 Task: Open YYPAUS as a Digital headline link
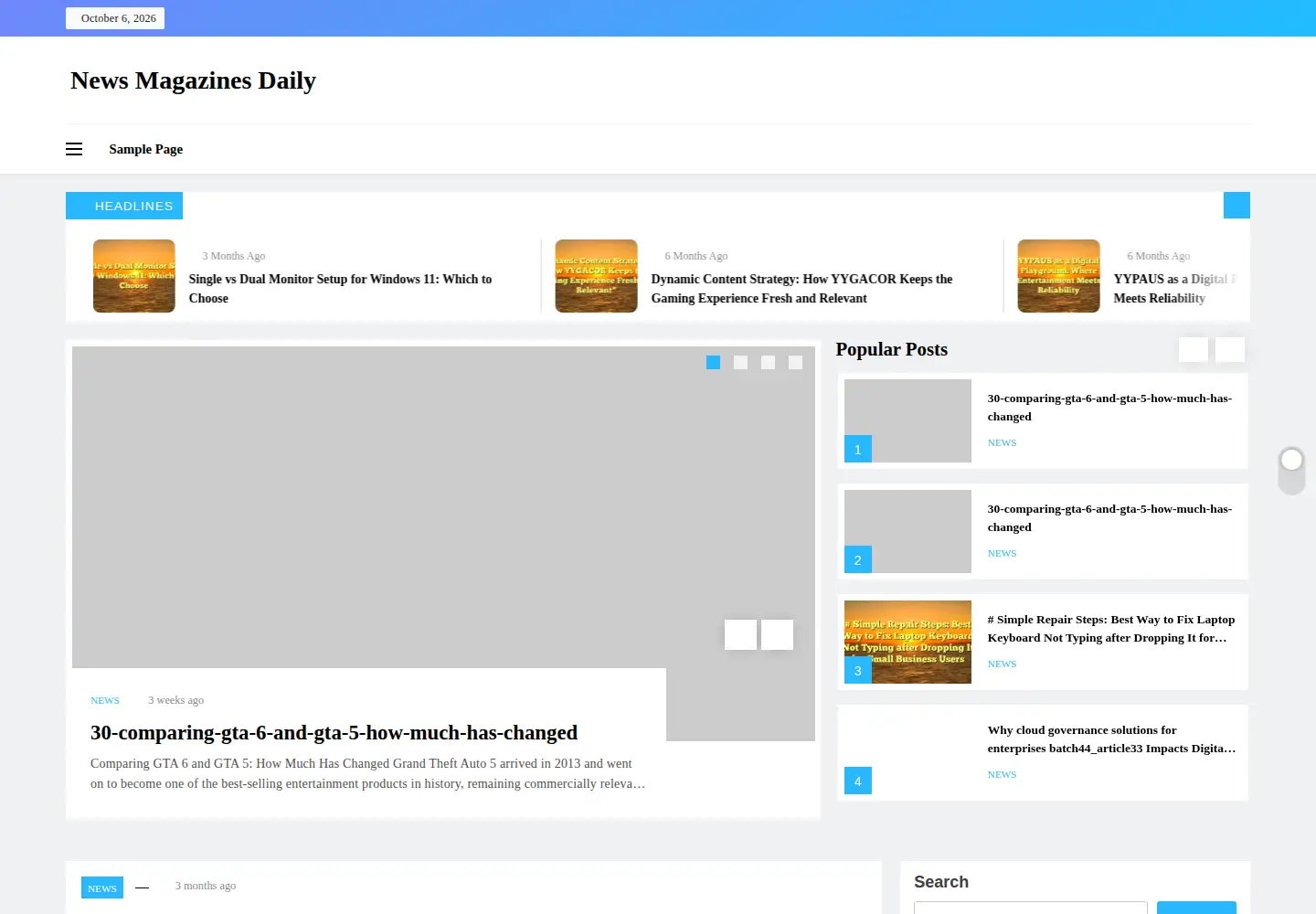(x=1174, y=289)
